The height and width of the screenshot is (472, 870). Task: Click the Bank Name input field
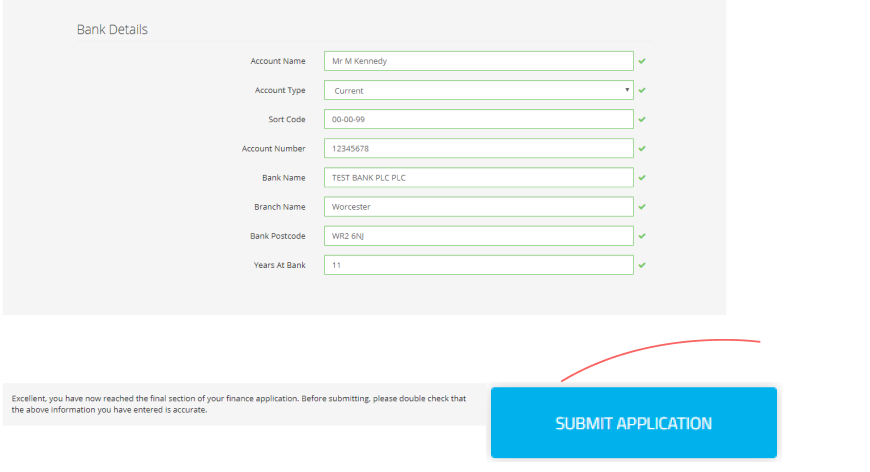pyautogui.click(x=478, y=177)
